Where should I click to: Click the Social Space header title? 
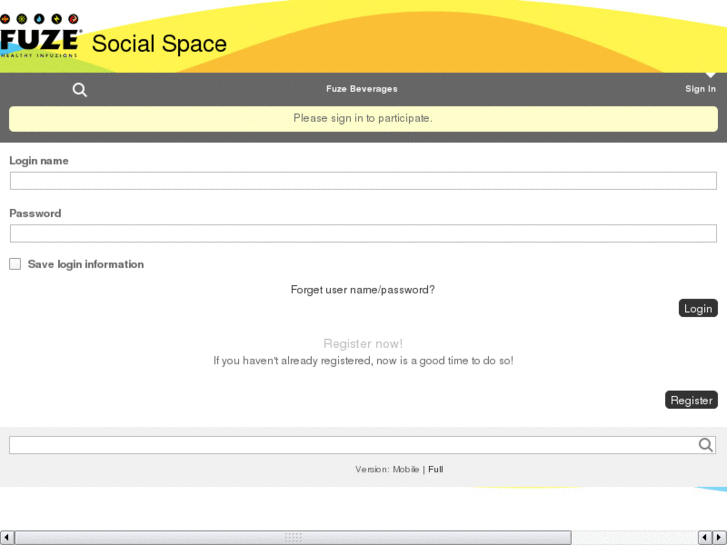159,44
